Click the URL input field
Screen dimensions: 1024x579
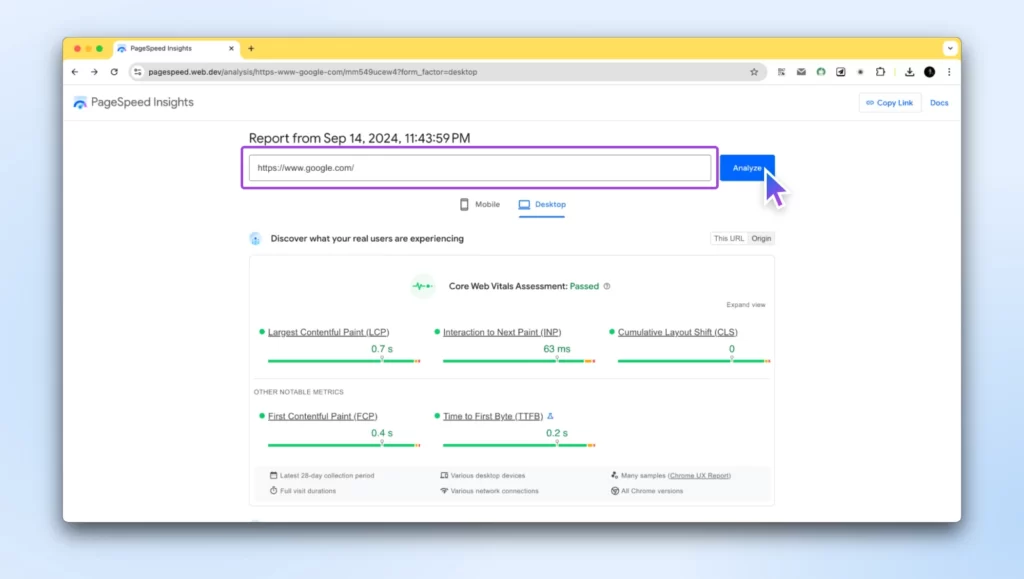(x=479, y=168)
